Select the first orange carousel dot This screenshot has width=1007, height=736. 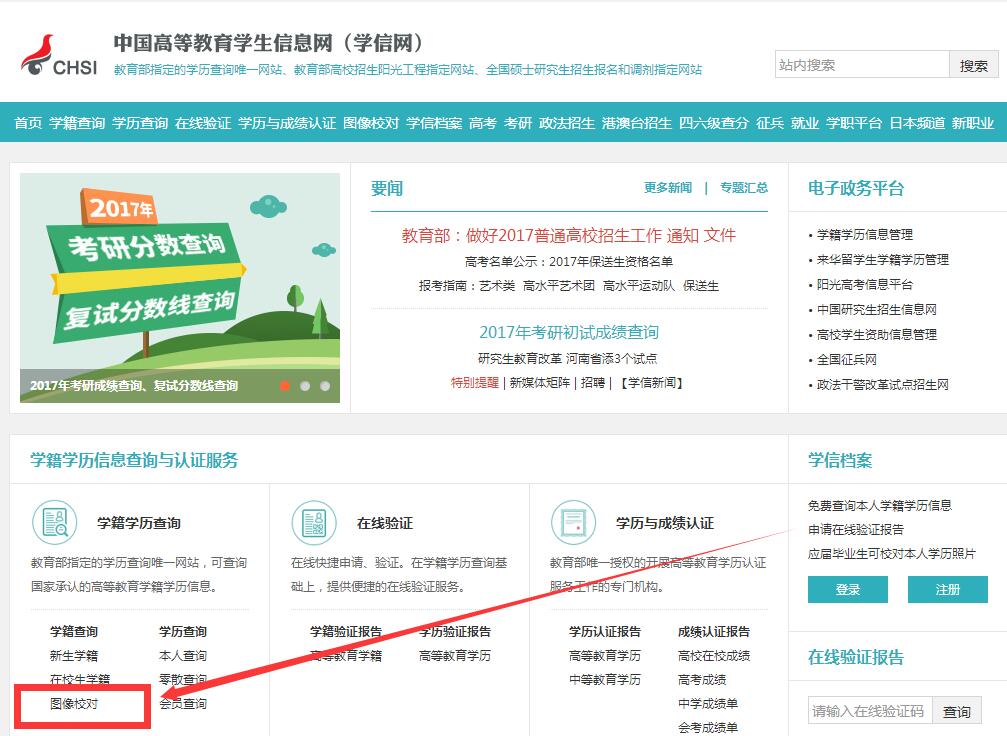tap(285, 385)
